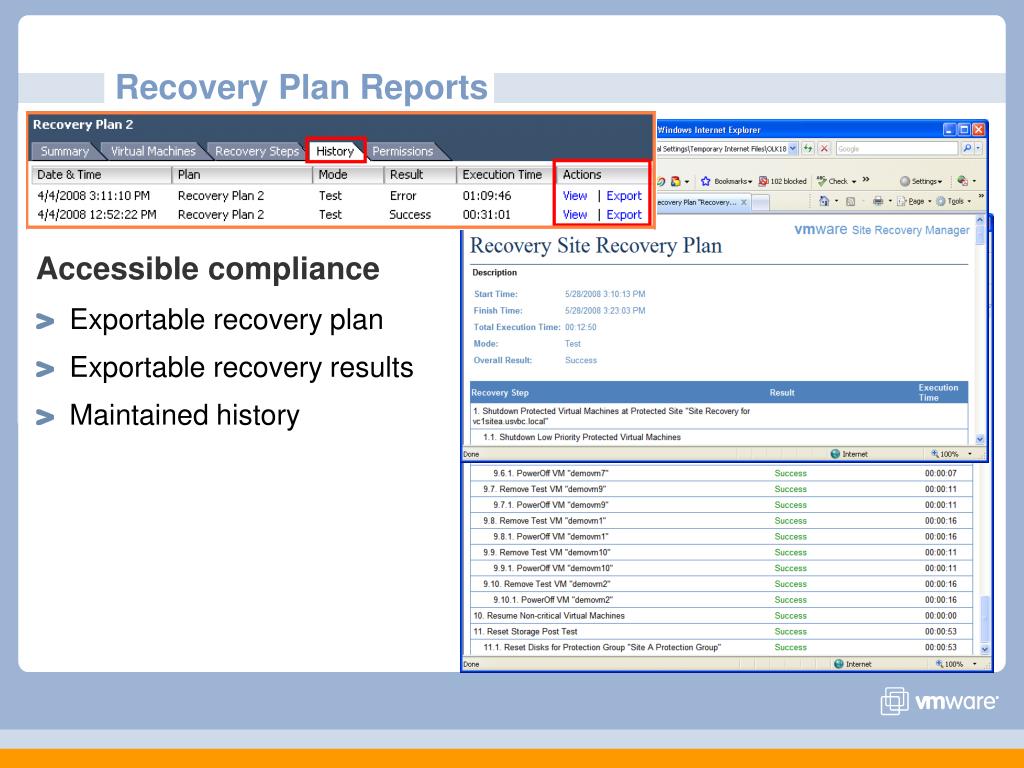Select the '4/4/2008 3:11:10 PM' history row
Image resolution: width=1024 pixels, height=768 pixels.
(x=340, y=195)
